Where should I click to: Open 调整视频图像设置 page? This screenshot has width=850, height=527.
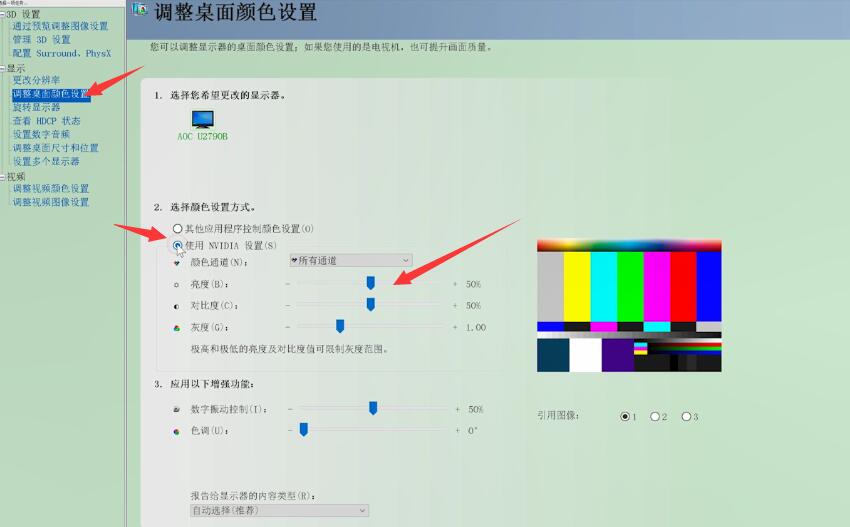pos(50,202)
